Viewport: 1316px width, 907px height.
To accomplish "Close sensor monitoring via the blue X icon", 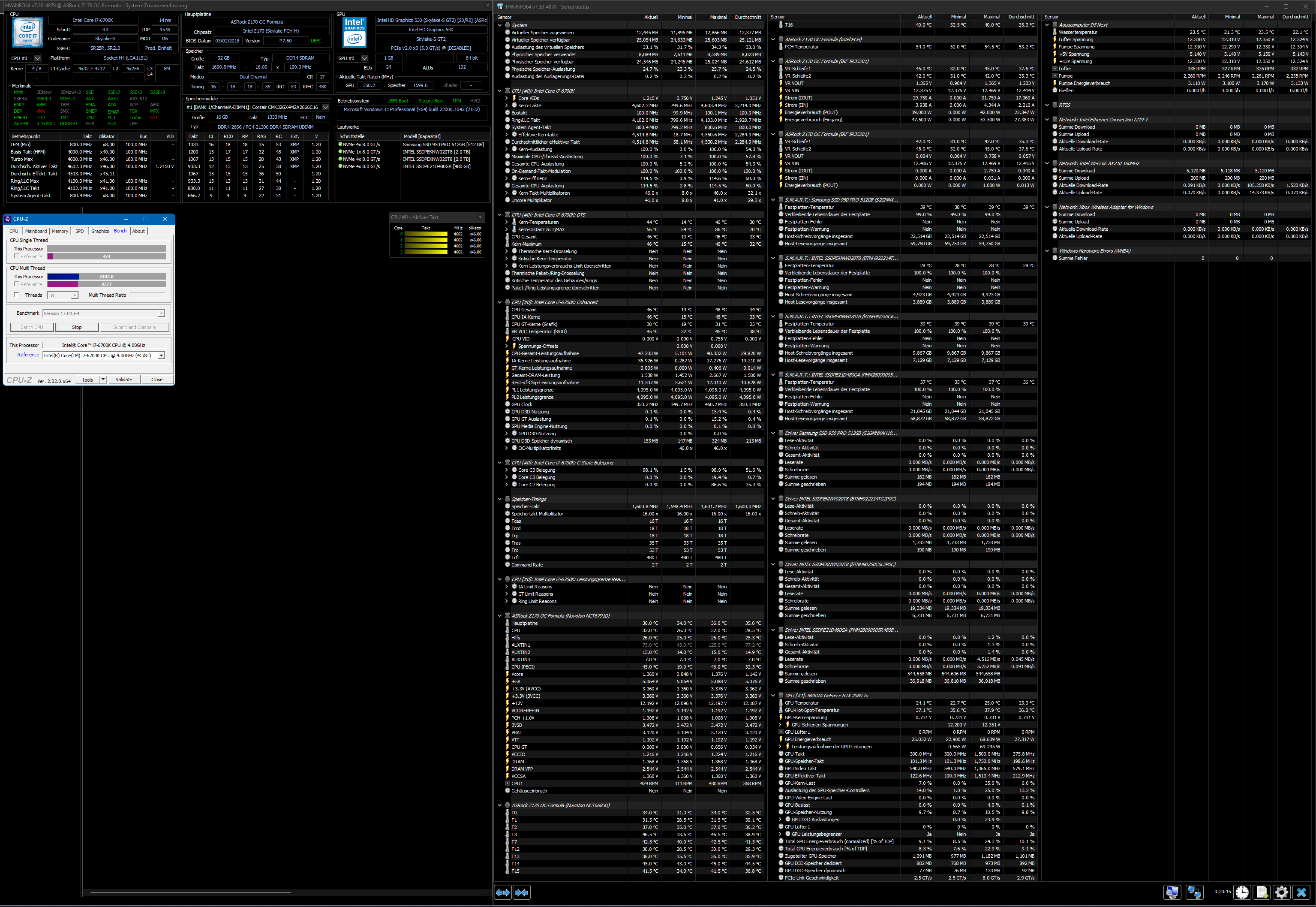I will tap(1302, 892).
